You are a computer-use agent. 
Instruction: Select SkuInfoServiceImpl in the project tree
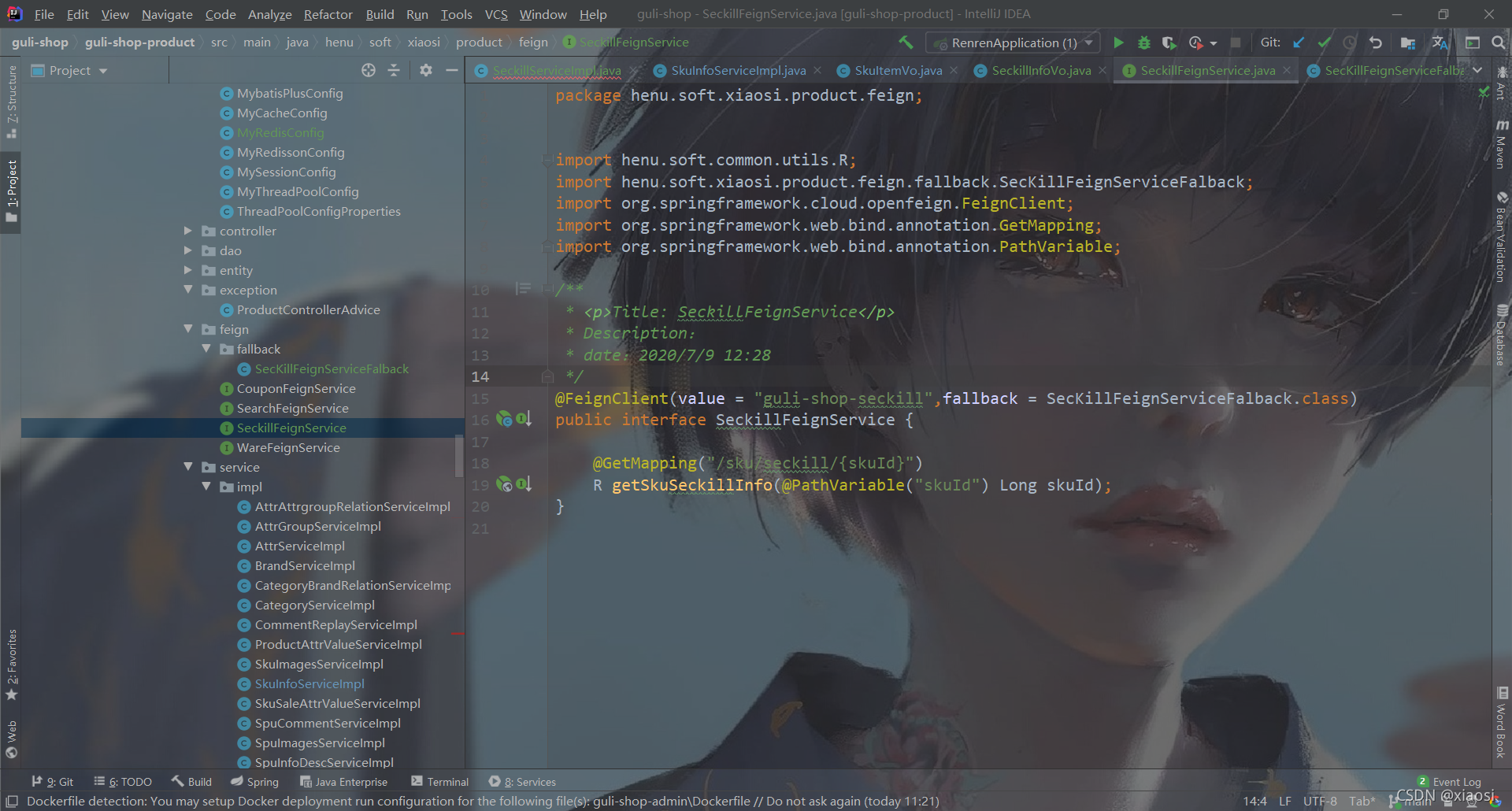(x=309, y=683)
